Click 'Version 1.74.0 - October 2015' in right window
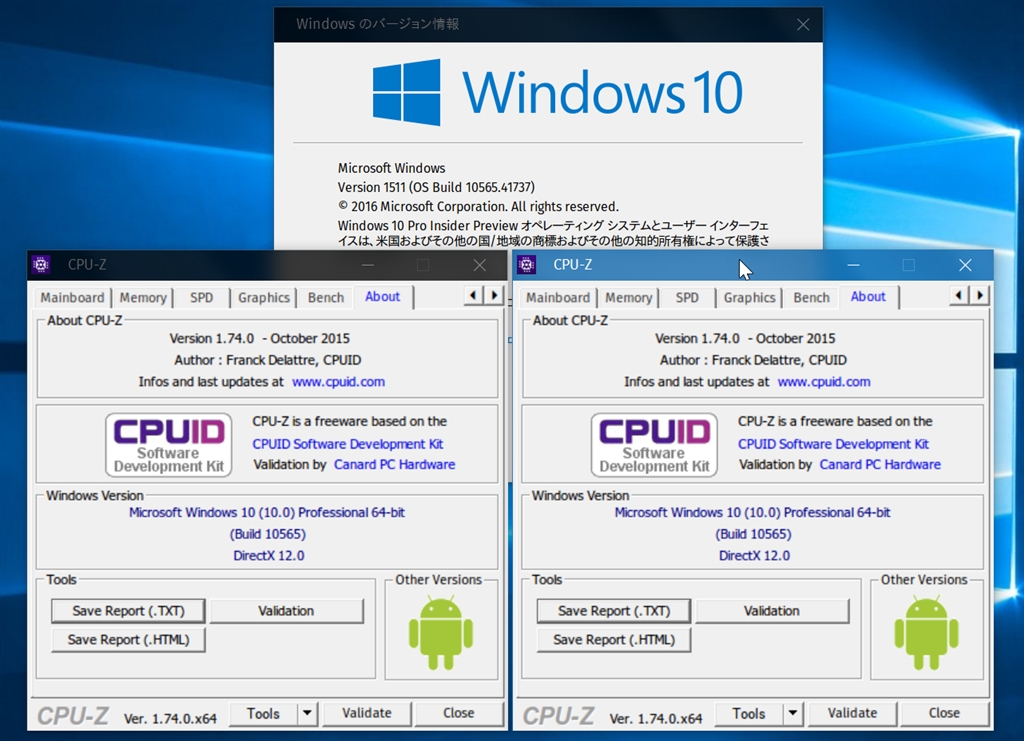Image resolution: width=1024 pixels, height=741 pixels. click(745, 338)
